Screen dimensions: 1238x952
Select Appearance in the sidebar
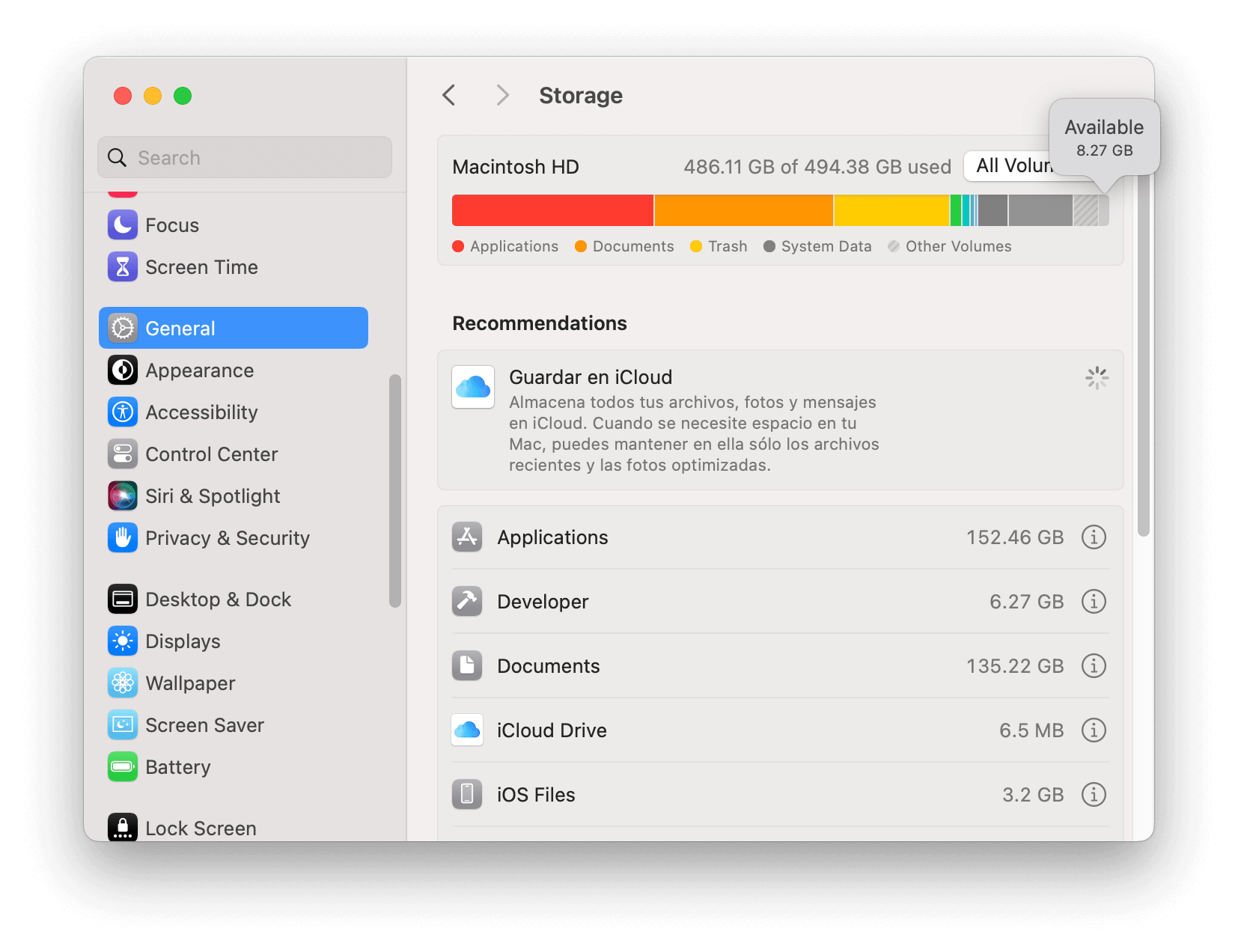[234, 370]
